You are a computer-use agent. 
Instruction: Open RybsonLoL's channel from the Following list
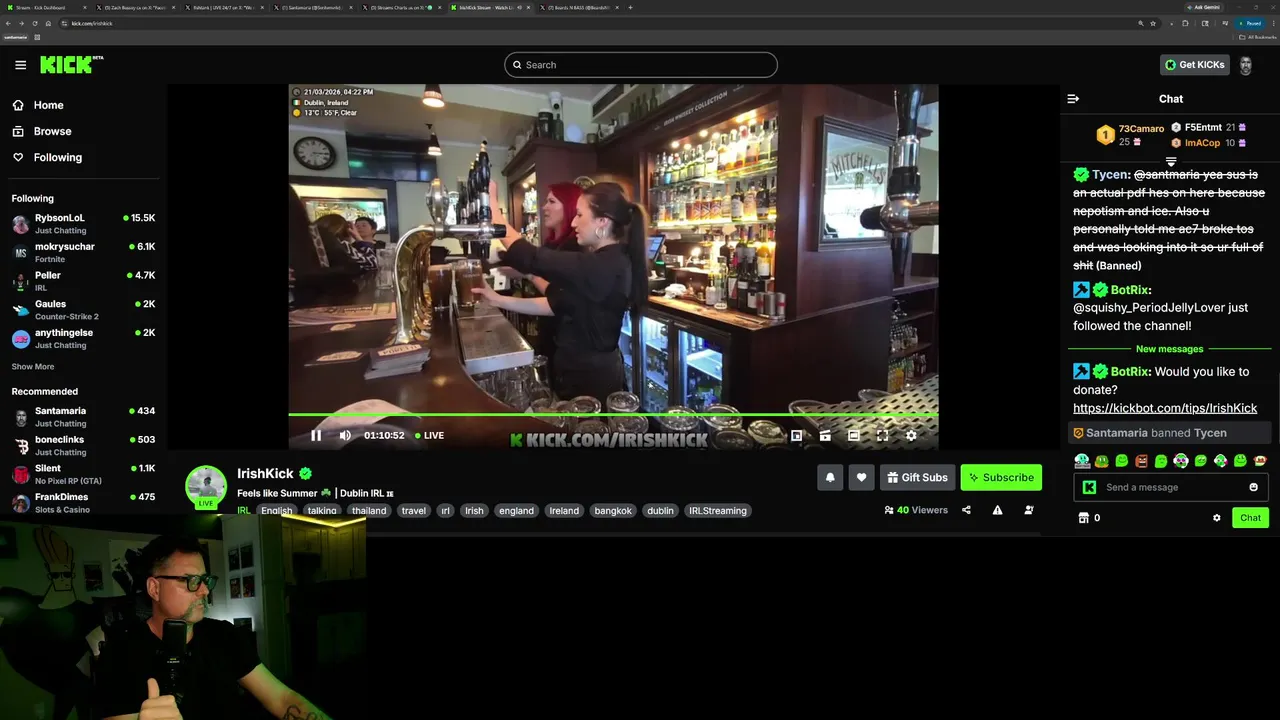click(83, 223)
